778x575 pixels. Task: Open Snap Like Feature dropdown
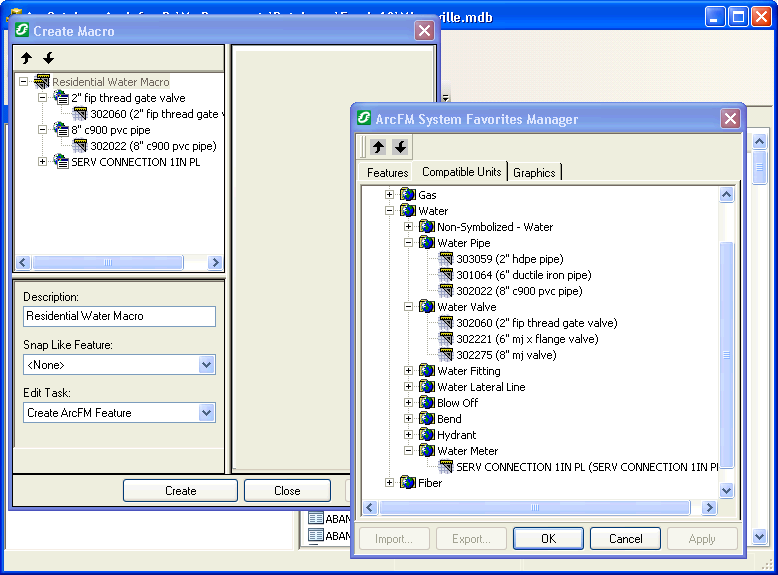(x=206, y=365)
